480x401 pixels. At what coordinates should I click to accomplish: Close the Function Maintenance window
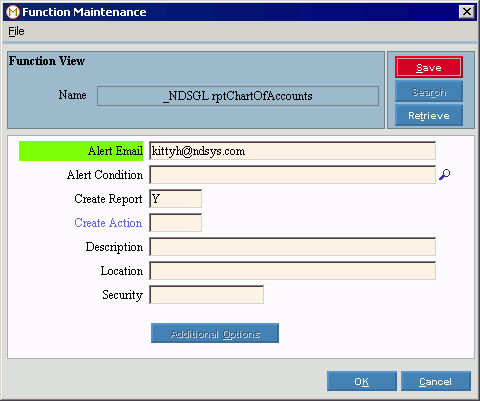(x=467, y=12)
